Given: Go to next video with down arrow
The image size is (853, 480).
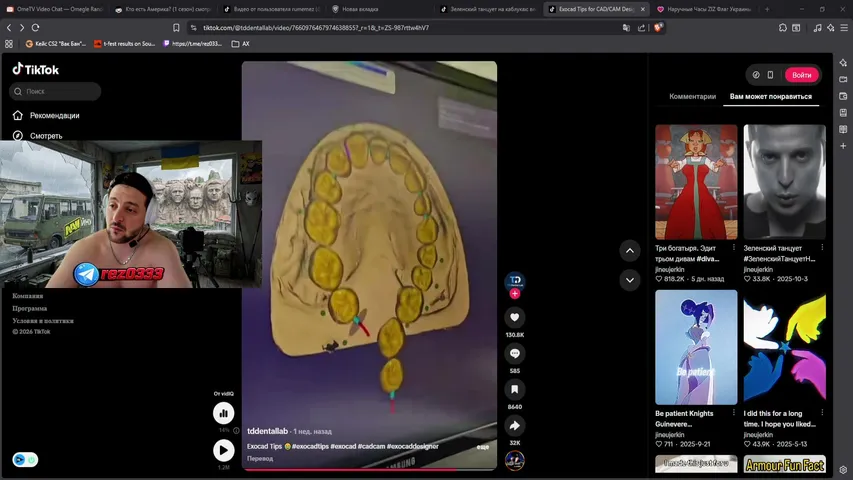Looking at the screenshot, I should coord(629,280).
